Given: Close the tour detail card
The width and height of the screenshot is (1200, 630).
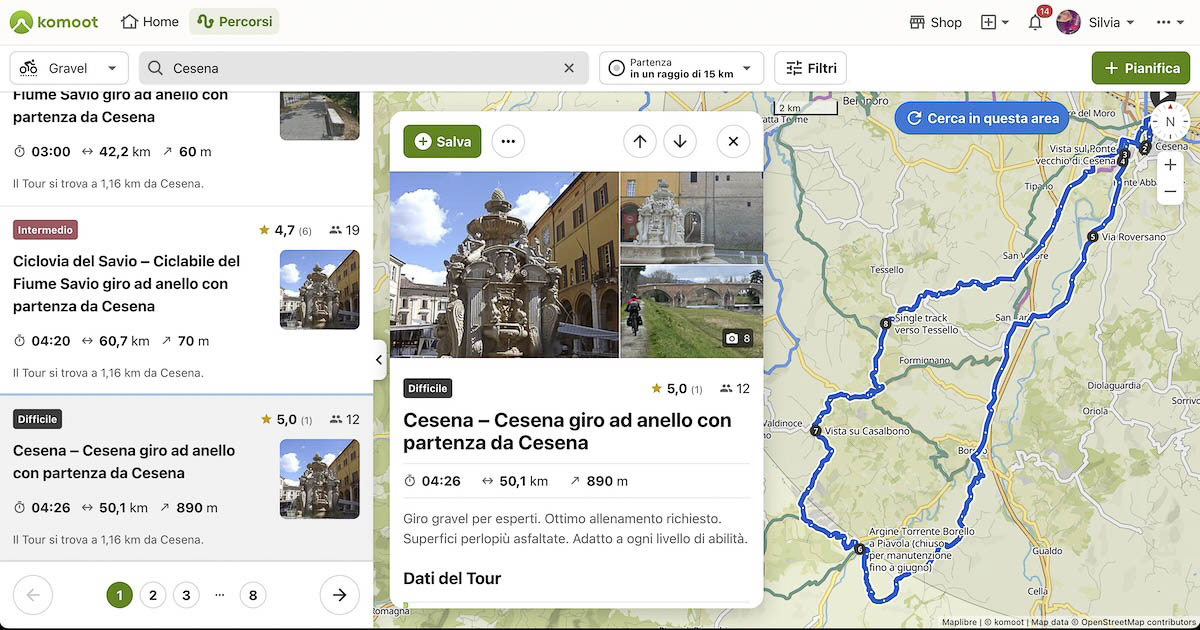Looking at the screenshot, I should [x=733, y=142].
